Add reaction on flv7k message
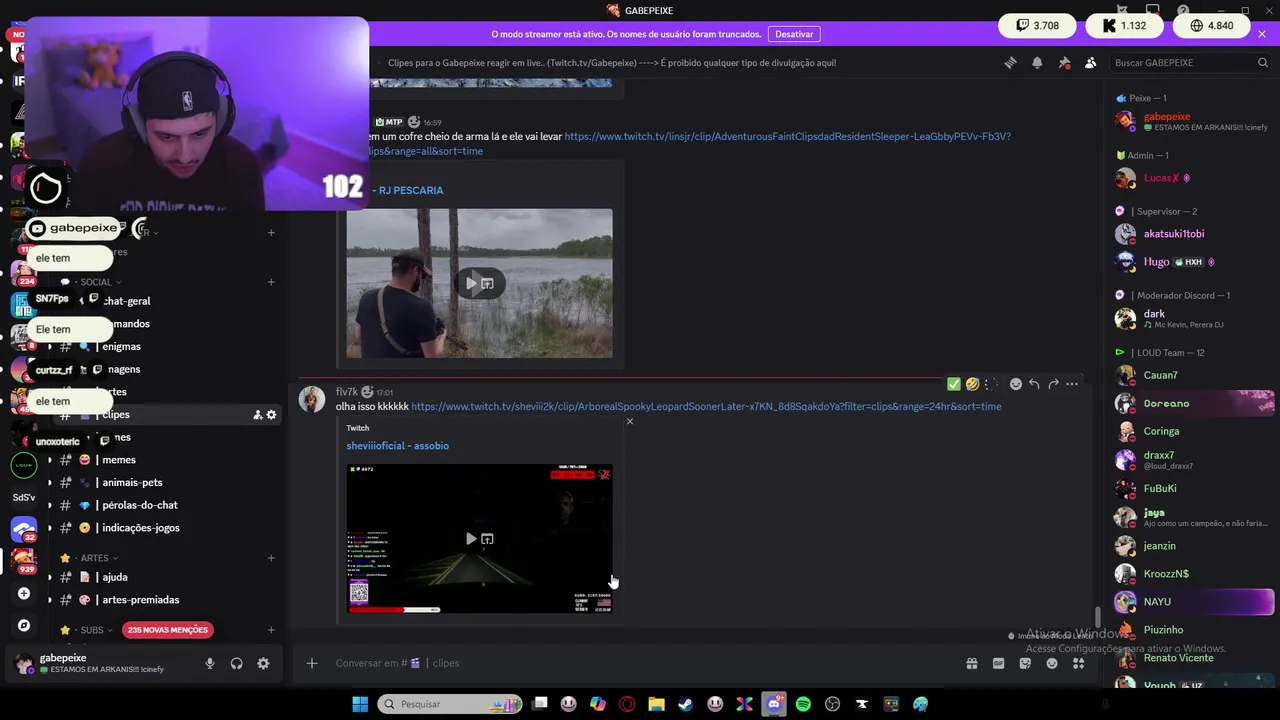Image resolution: width=1280 pixels, height=720 pixels. click(x=1016, y=384)
